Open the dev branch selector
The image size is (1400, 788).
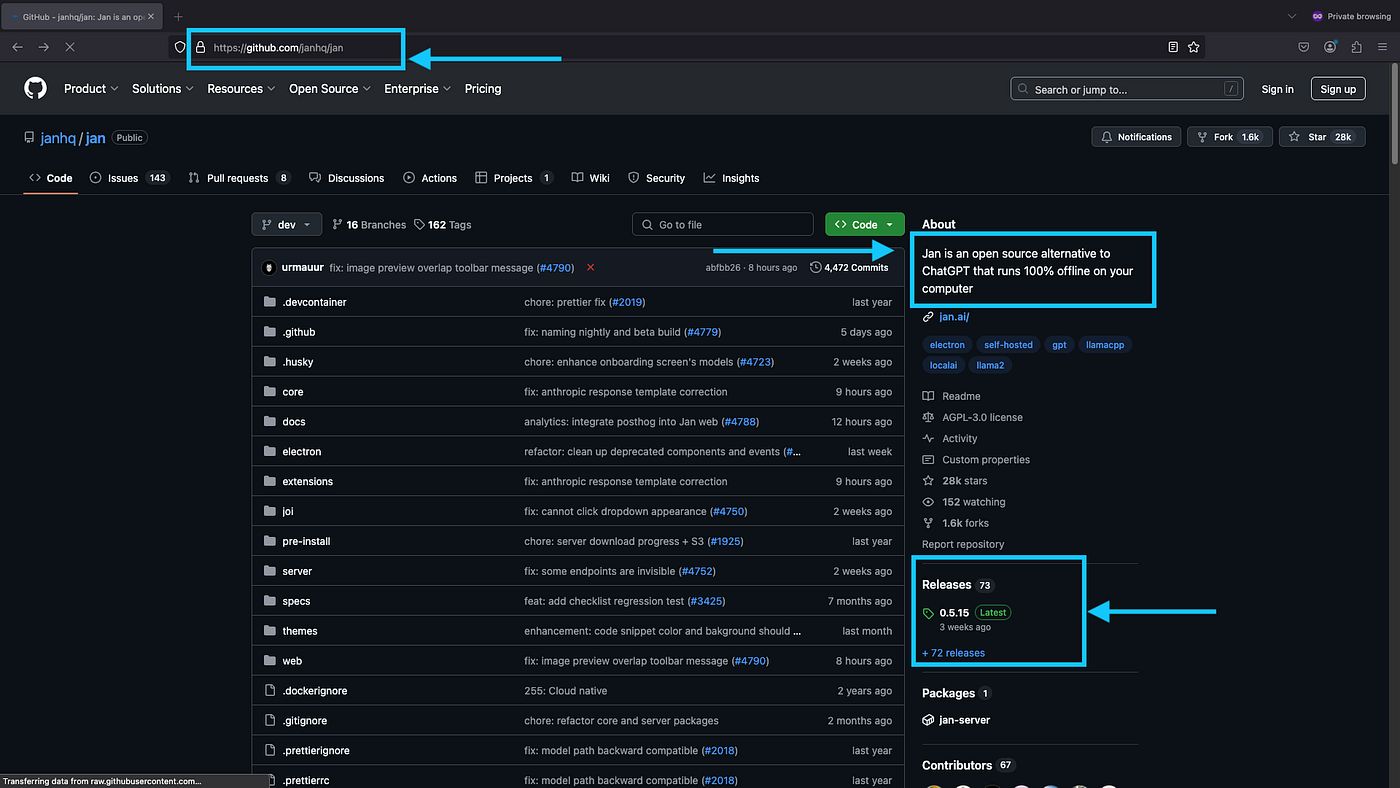pos(287,225)
